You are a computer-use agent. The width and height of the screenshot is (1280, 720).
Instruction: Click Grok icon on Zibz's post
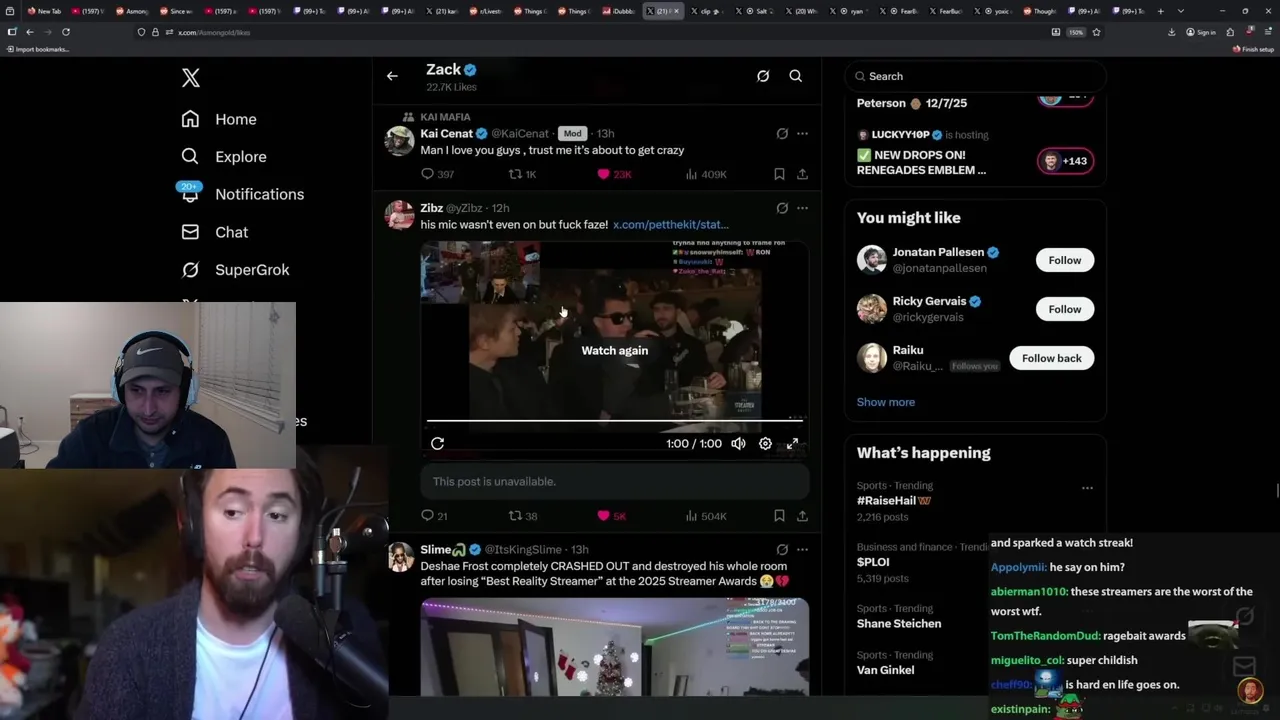point(782,208)
